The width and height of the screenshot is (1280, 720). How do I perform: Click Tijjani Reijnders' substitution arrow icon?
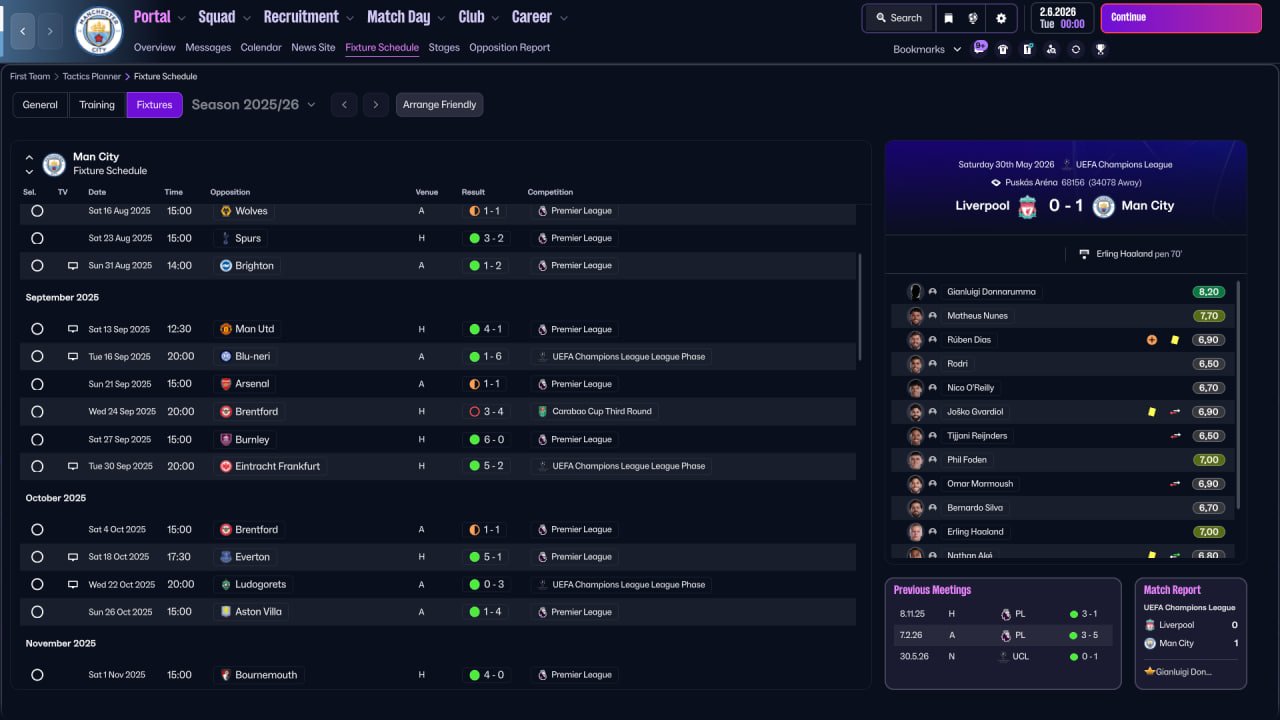point(1175,436)
